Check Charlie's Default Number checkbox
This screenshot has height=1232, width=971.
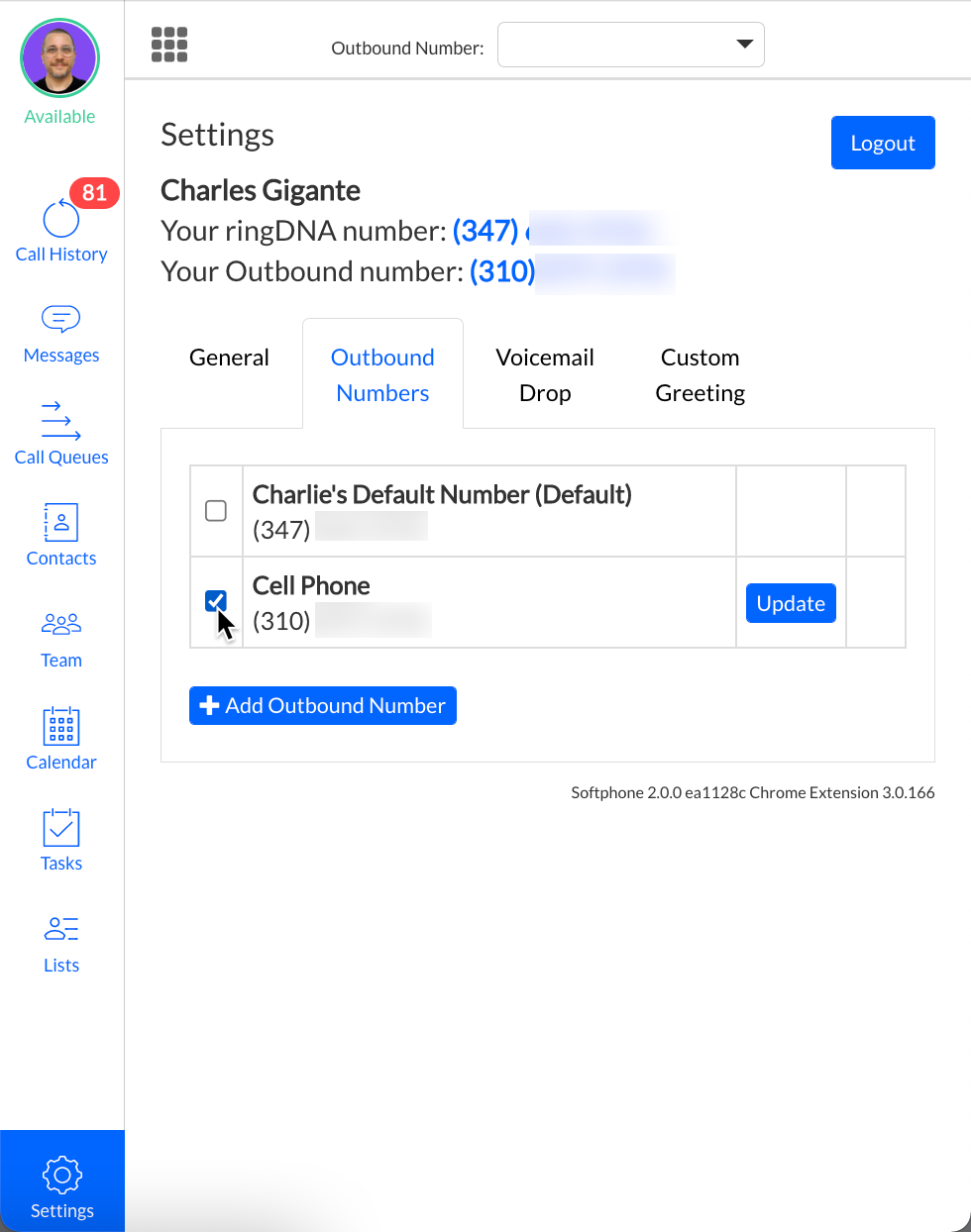point(216,511)
